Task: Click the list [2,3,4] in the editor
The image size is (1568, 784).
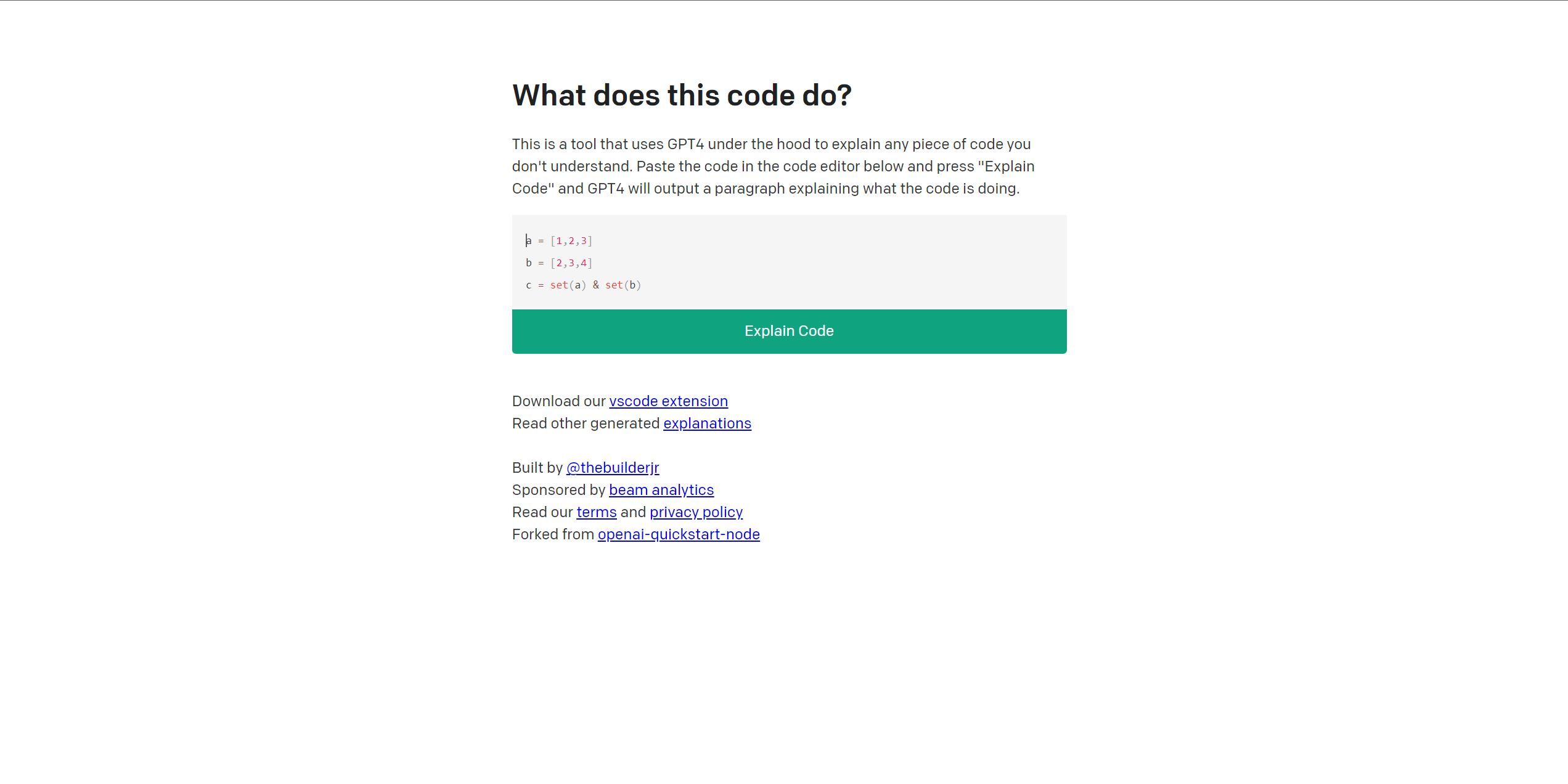Action: 571,262
